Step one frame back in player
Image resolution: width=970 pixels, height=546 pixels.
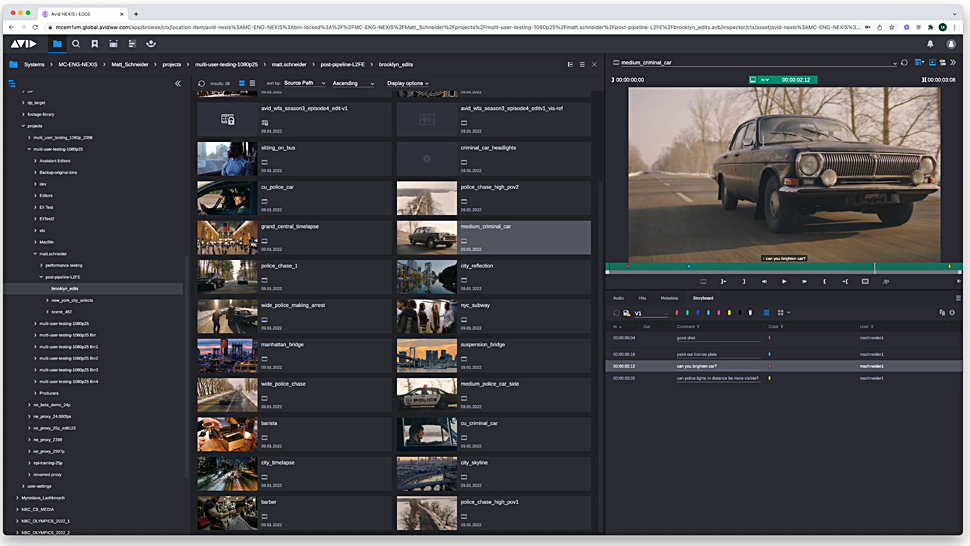coord(765,282)
